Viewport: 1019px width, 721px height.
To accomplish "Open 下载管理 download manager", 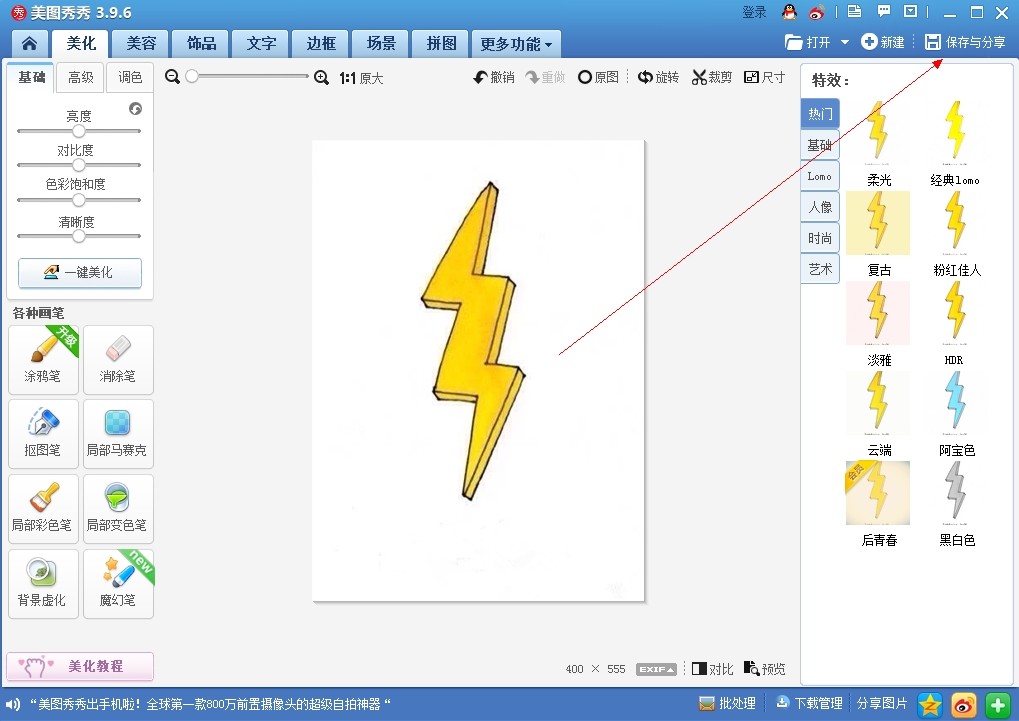I will 809,703.
